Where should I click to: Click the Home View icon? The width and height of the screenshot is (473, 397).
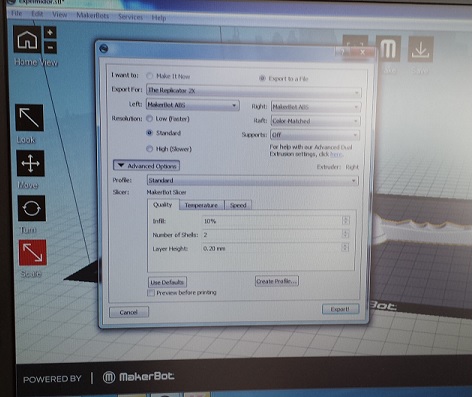(x=27, y=40)
